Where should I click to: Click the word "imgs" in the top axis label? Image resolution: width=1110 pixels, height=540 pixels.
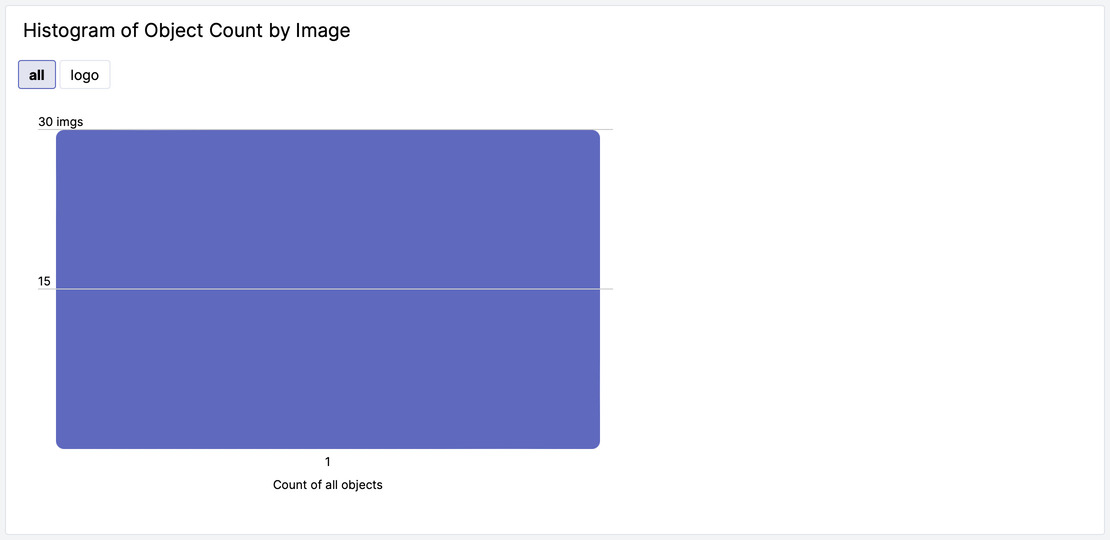[70, 122]
